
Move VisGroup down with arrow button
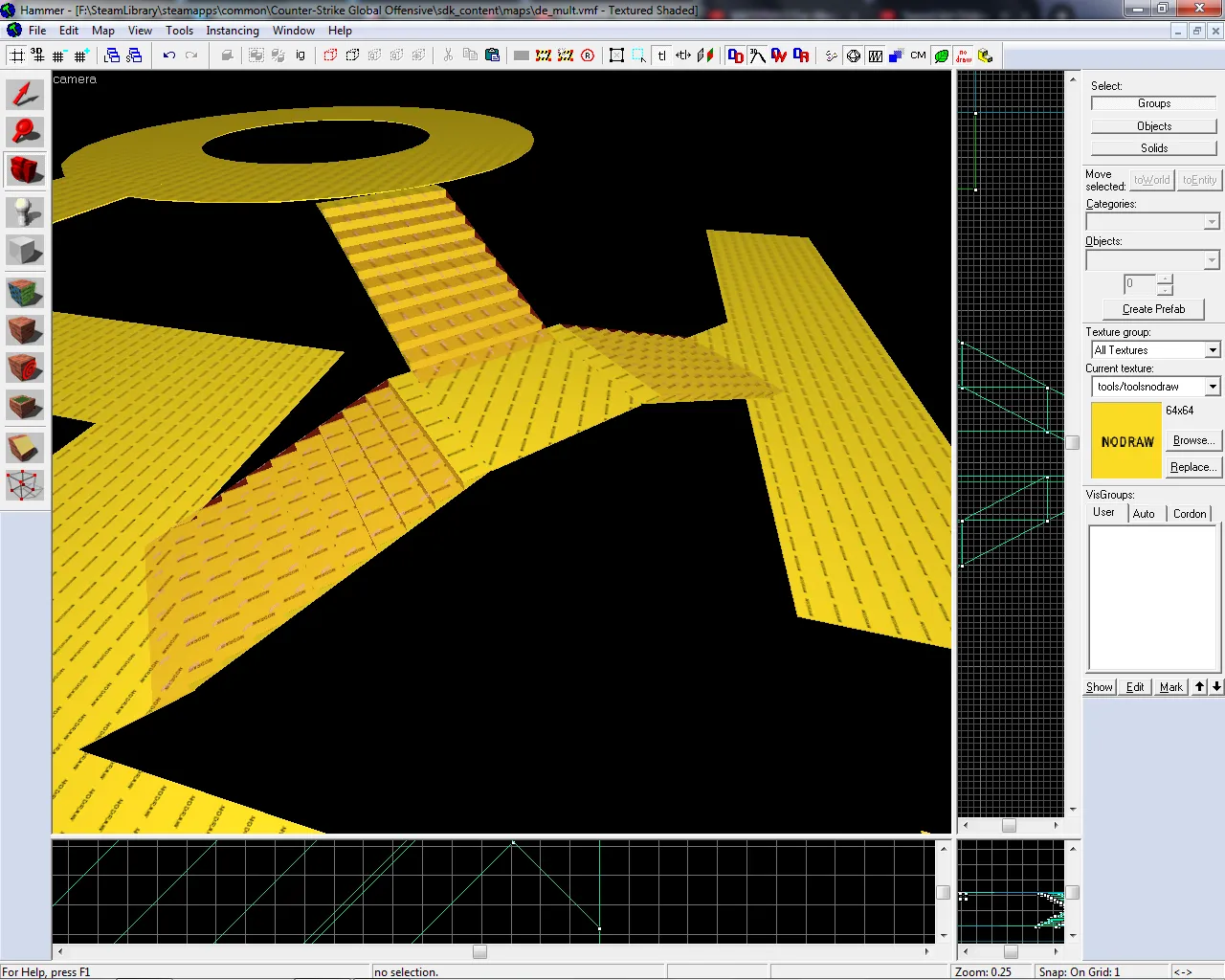pyautogui.click(x=1215, y=686)
